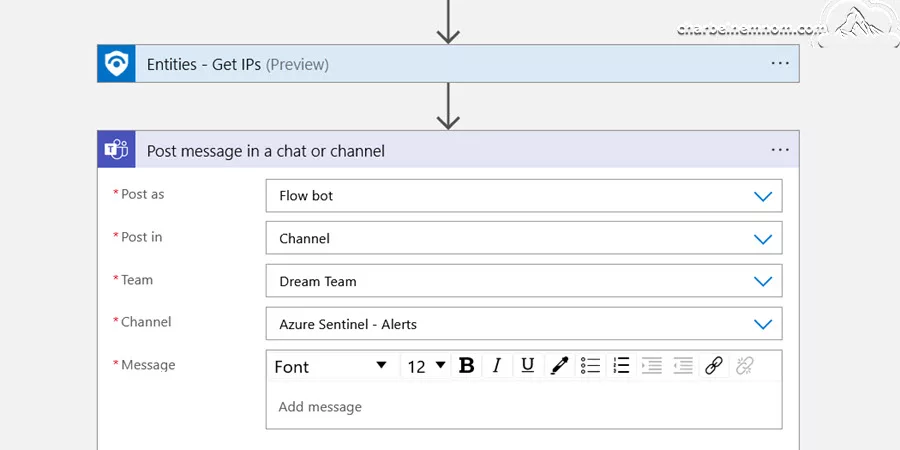The image size is (900, 450).
Task: Collapse the Post message in a chat header
Action: [x=448, y=149]
